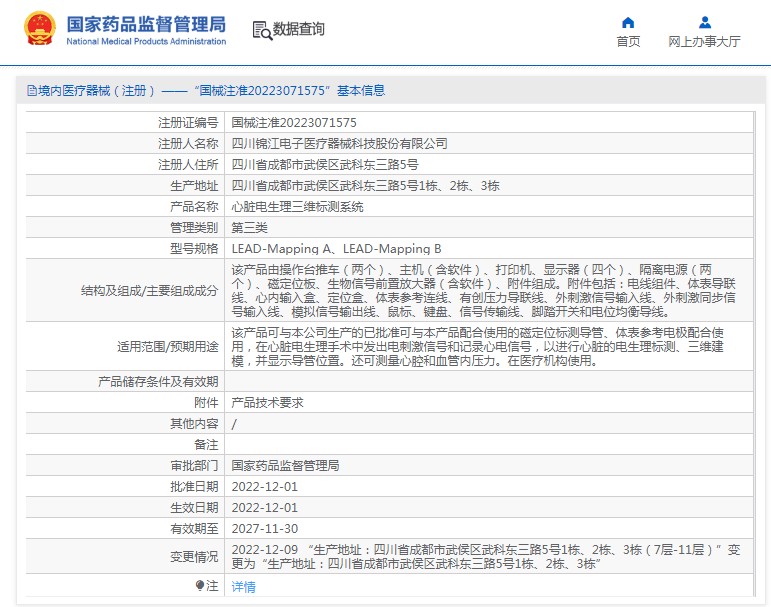The image size is (771, 607).
Task: Open the 数据查询 search icon
Action: point(262,30)
